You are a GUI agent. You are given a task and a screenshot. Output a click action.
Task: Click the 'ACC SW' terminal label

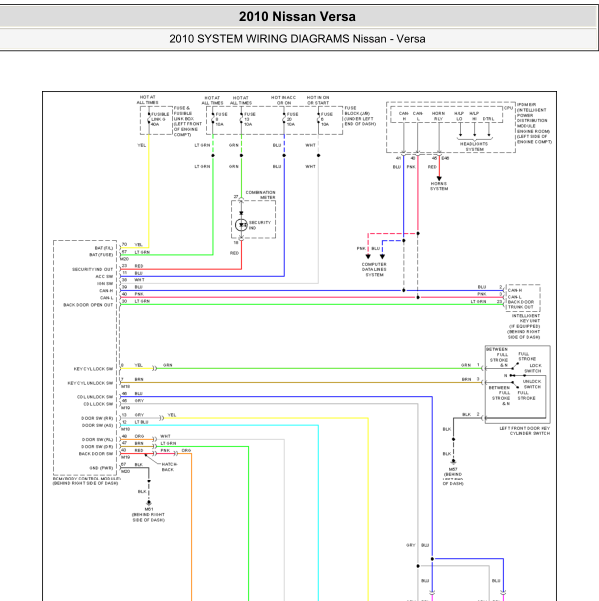pos(104,276)
